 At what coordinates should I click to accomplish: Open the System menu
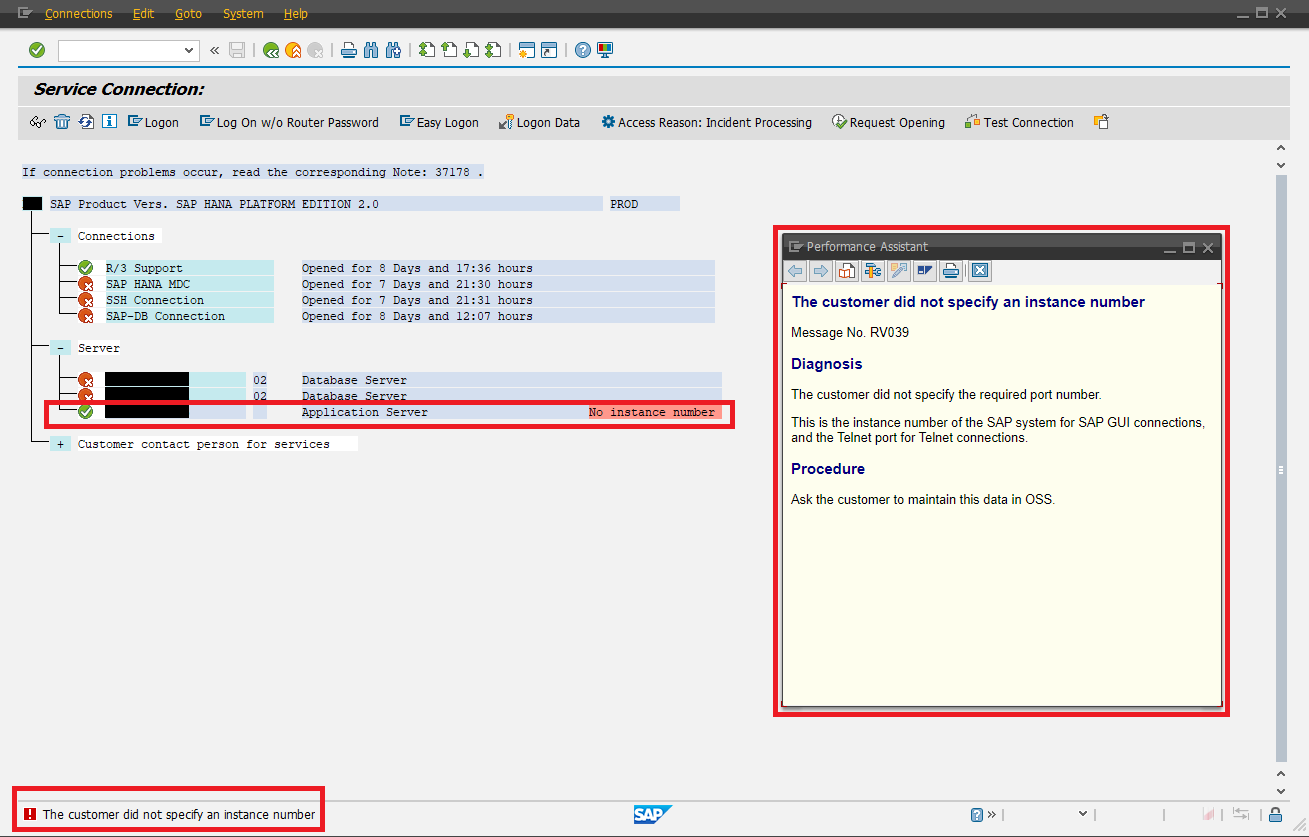tap(243, 14)
